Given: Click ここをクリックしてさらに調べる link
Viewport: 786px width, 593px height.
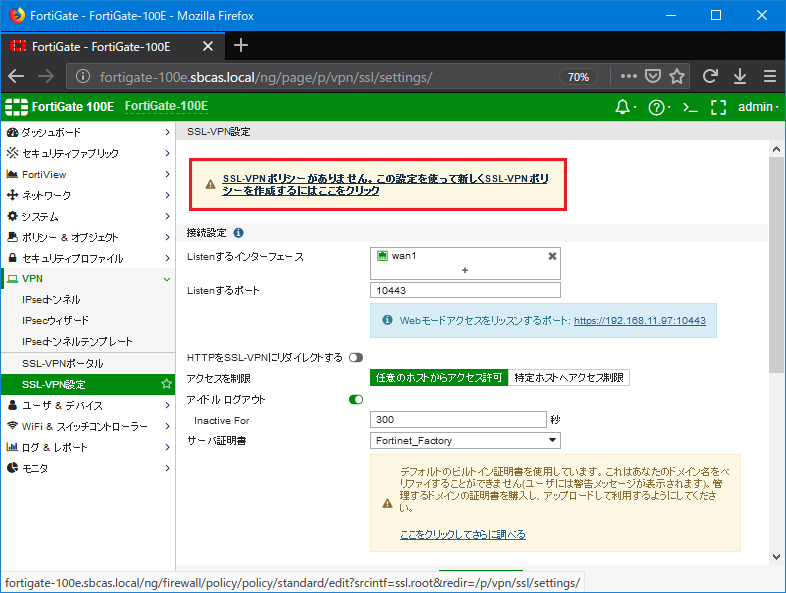Looking at the screenshot, I should point(463,534).
